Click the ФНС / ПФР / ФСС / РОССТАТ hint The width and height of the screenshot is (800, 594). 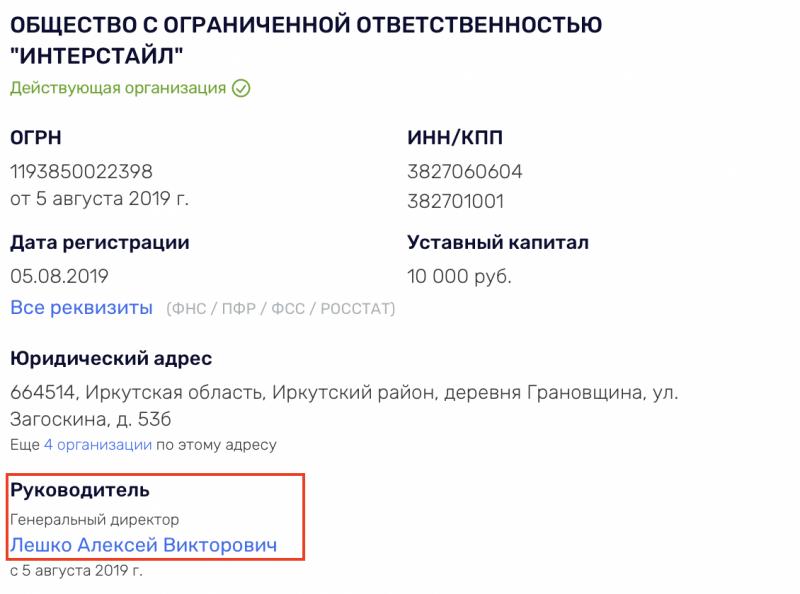tap(281, 309)
